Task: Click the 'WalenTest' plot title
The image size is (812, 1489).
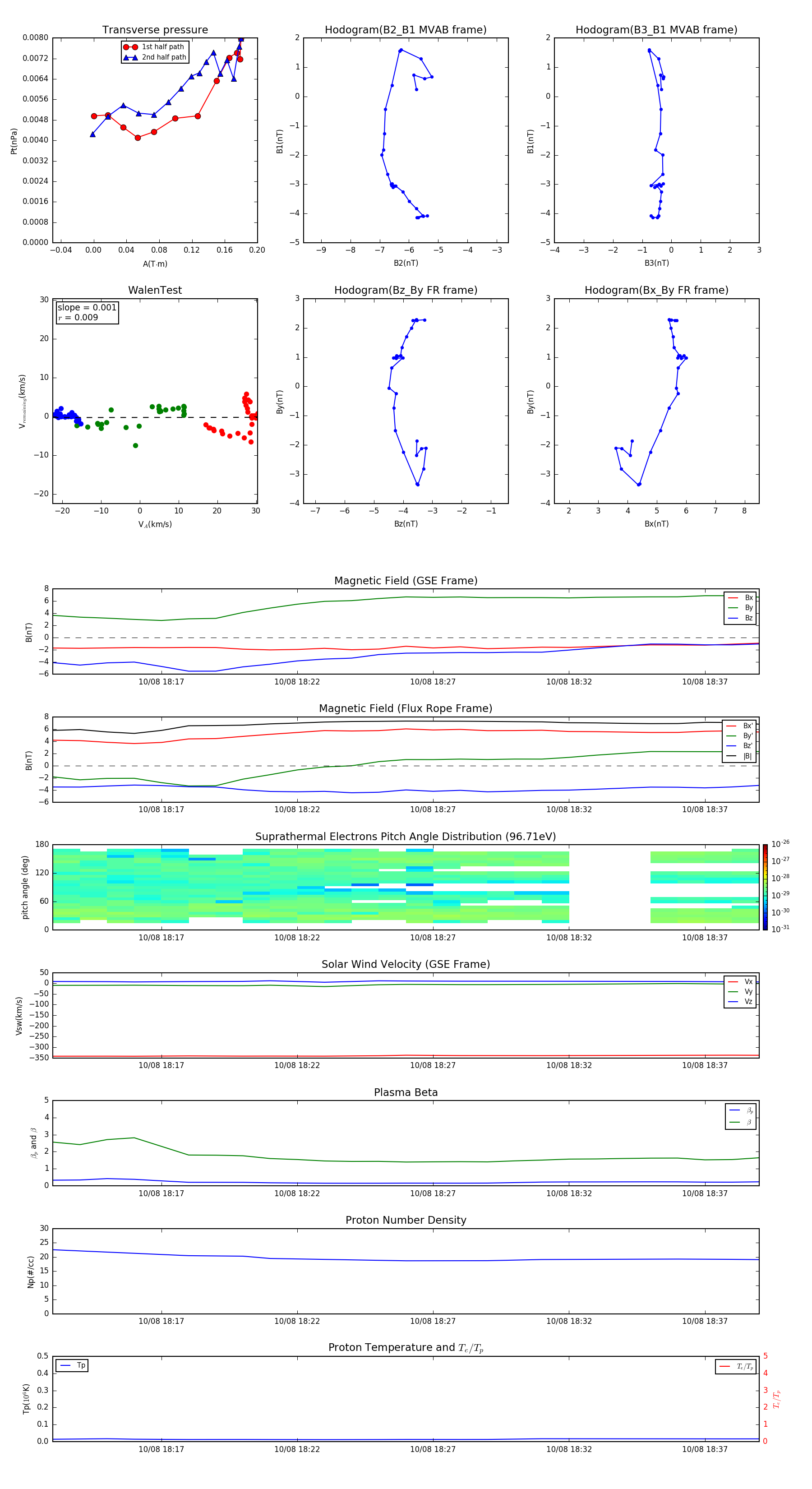Action: click(x=155, y=290)
